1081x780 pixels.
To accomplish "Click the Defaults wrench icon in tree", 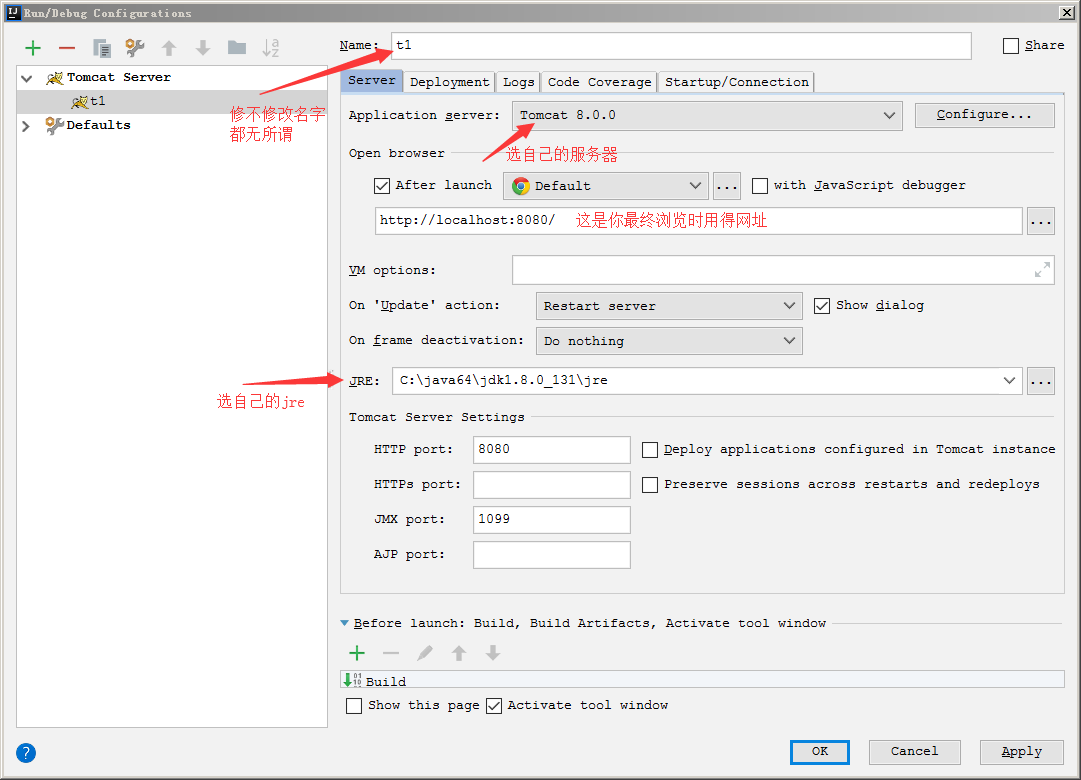I will point(54,125).
